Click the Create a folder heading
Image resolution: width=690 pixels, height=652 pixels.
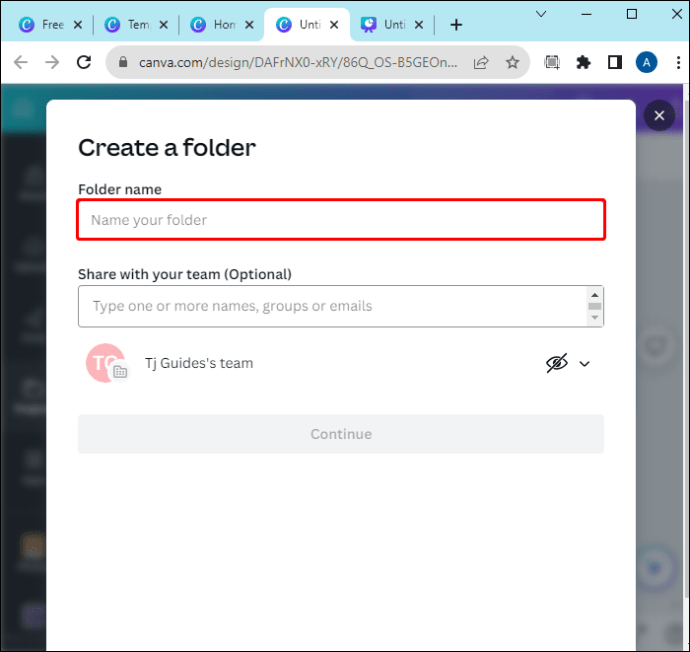(167, 147)
